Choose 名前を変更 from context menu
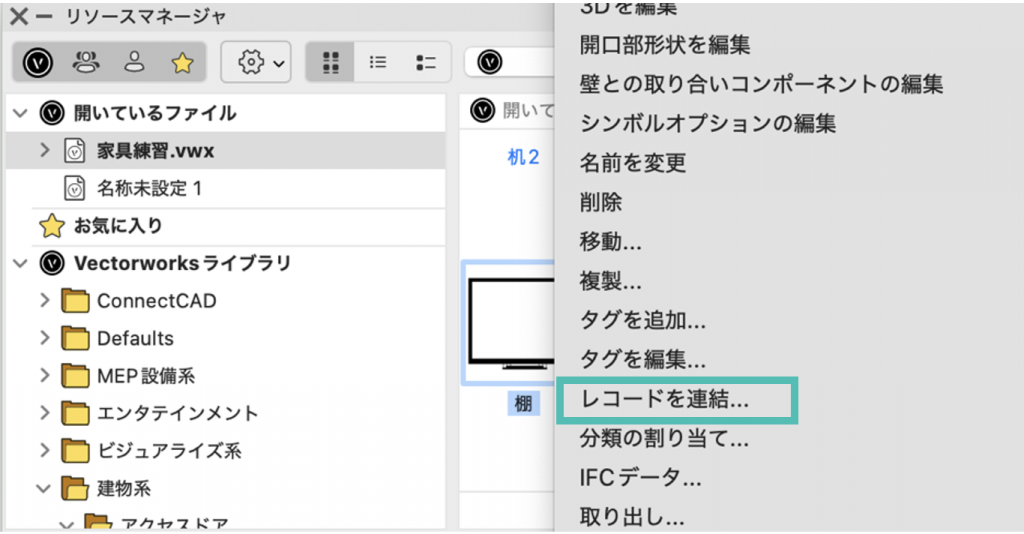This screenshot has height=534, width=1024. coord(632,163)
